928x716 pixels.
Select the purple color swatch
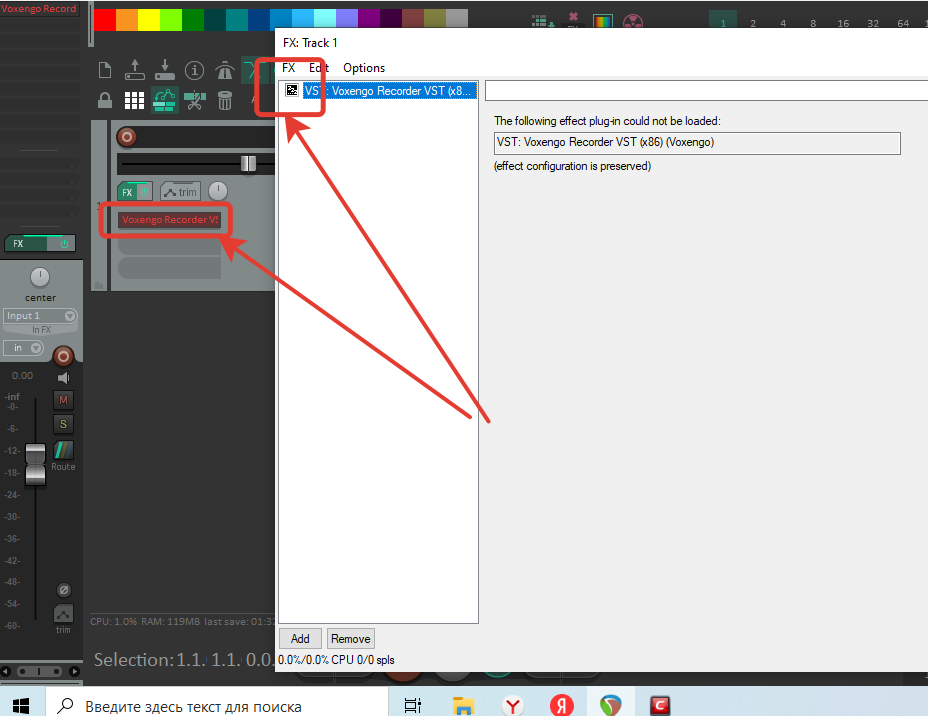[x=369, y=20]
